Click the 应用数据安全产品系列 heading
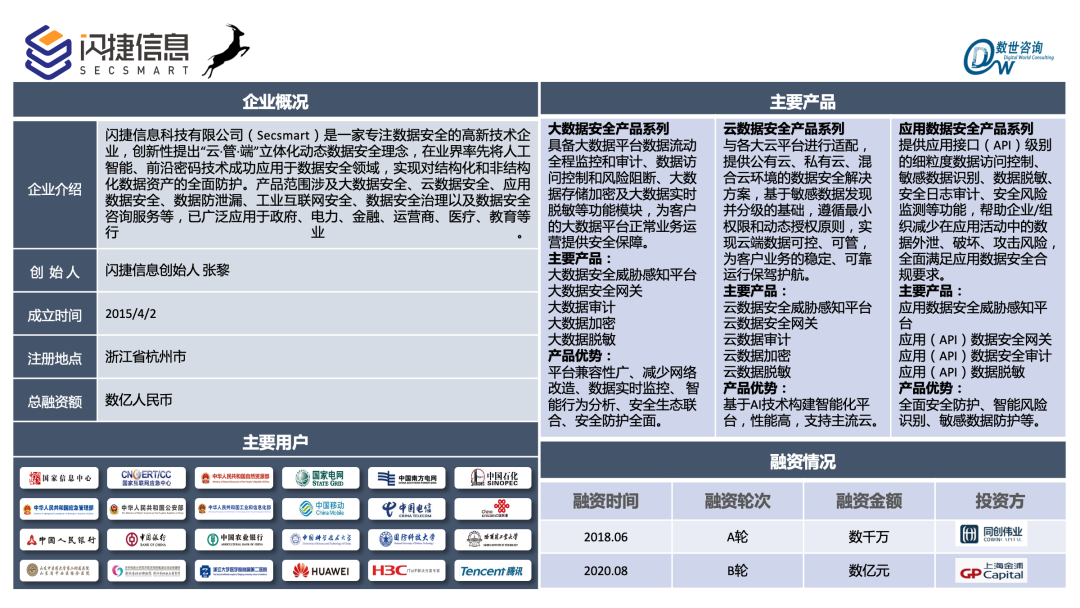The image size is (1080, 608). click(x=966, y=129)
